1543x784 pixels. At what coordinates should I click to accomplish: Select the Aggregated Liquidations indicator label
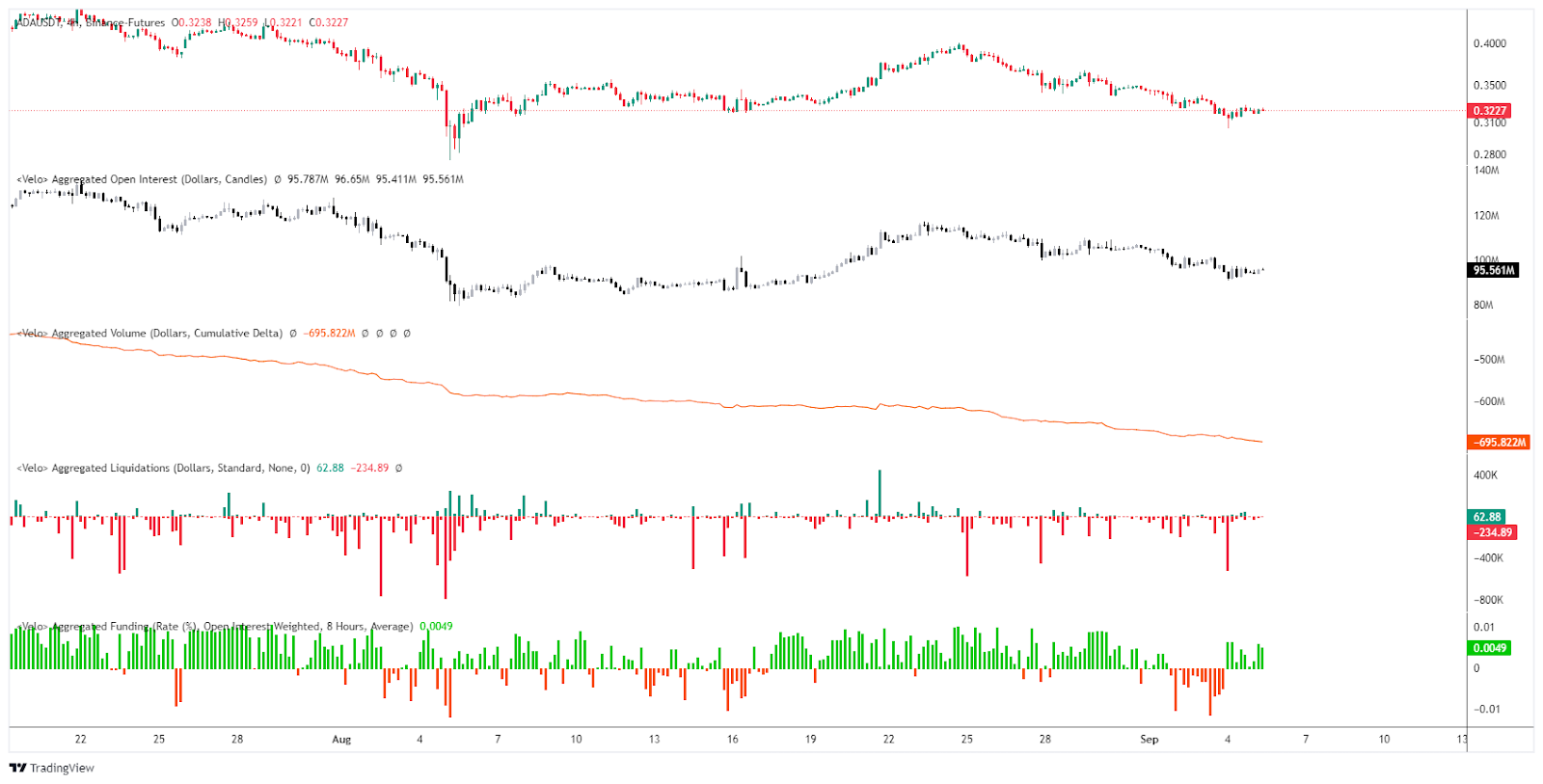[163, 469]
